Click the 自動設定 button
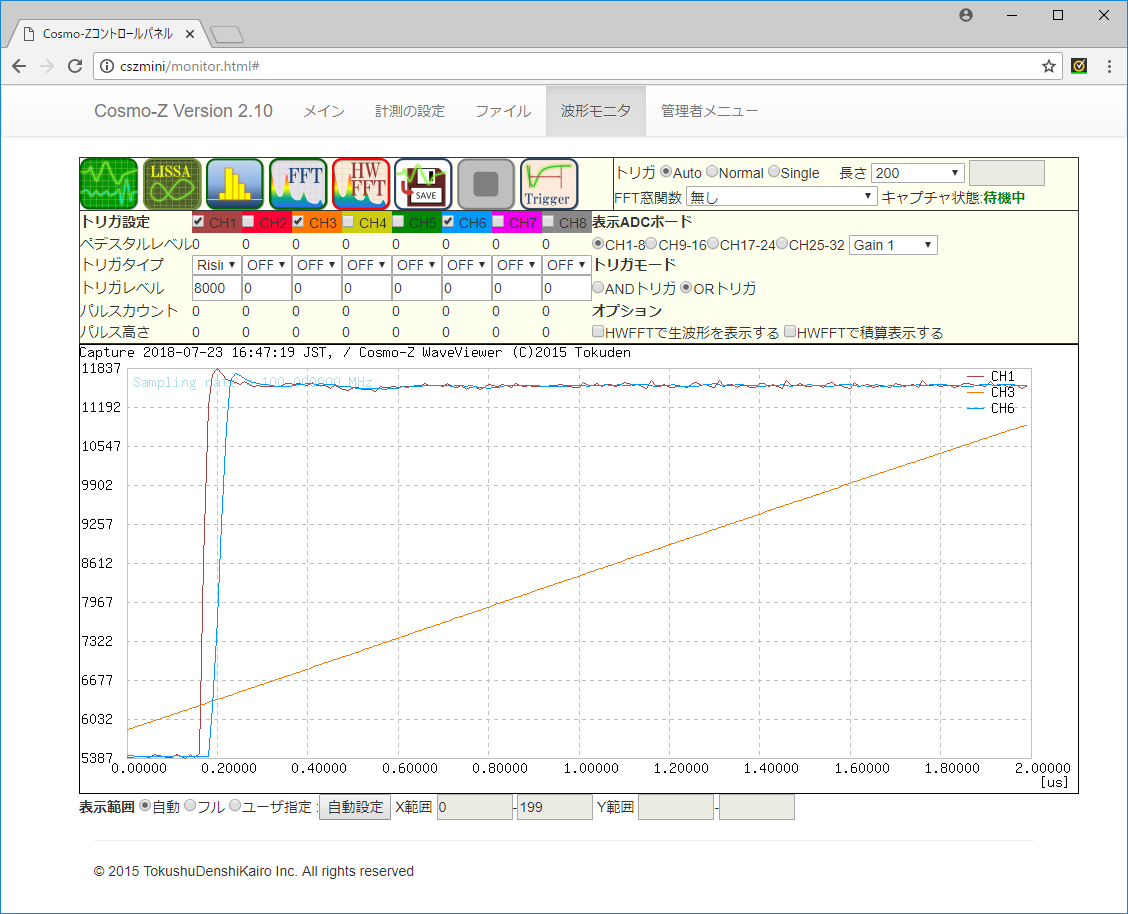Viewport: 1128px width, 914px height. (355, 807)
